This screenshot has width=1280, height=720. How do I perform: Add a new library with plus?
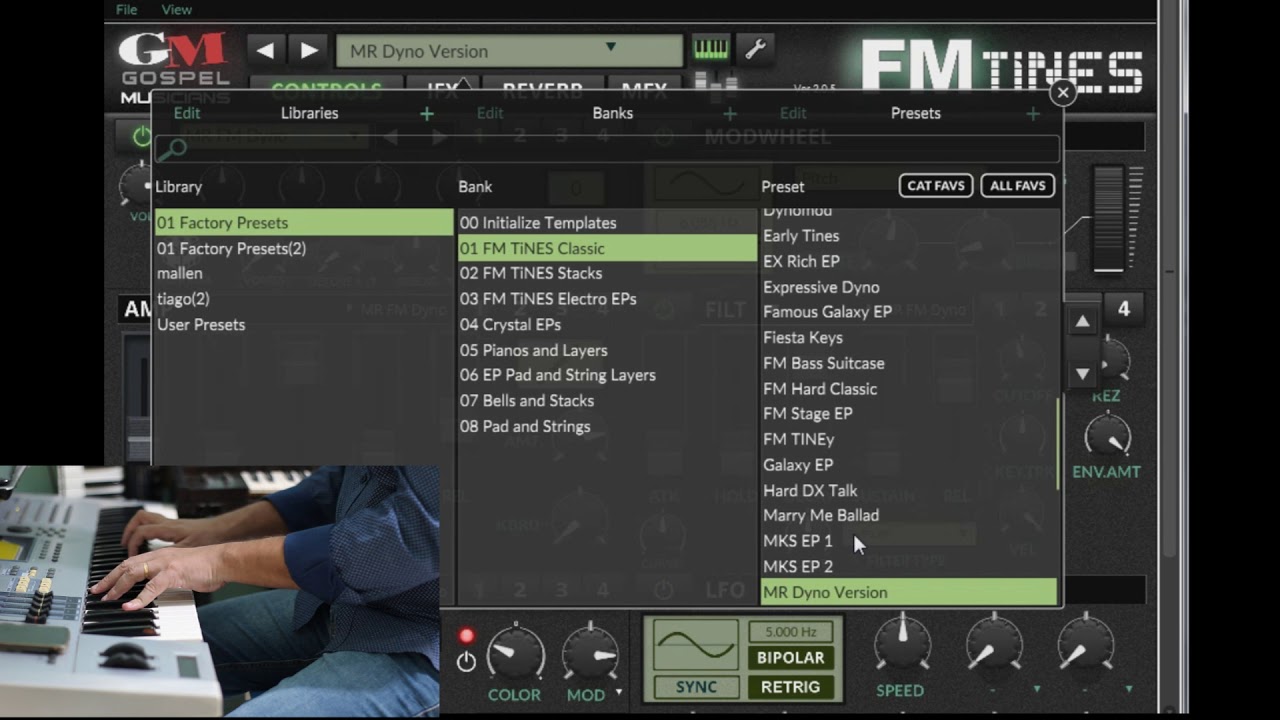click(x=427, y=114)
